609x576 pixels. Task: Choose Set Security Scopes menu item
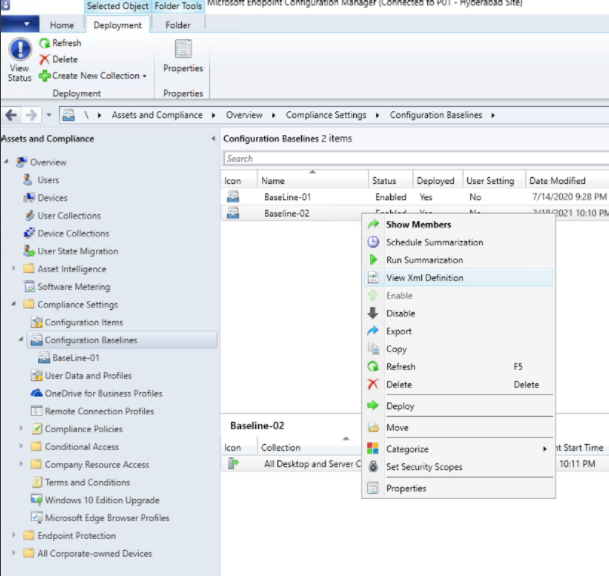(458, 467)
